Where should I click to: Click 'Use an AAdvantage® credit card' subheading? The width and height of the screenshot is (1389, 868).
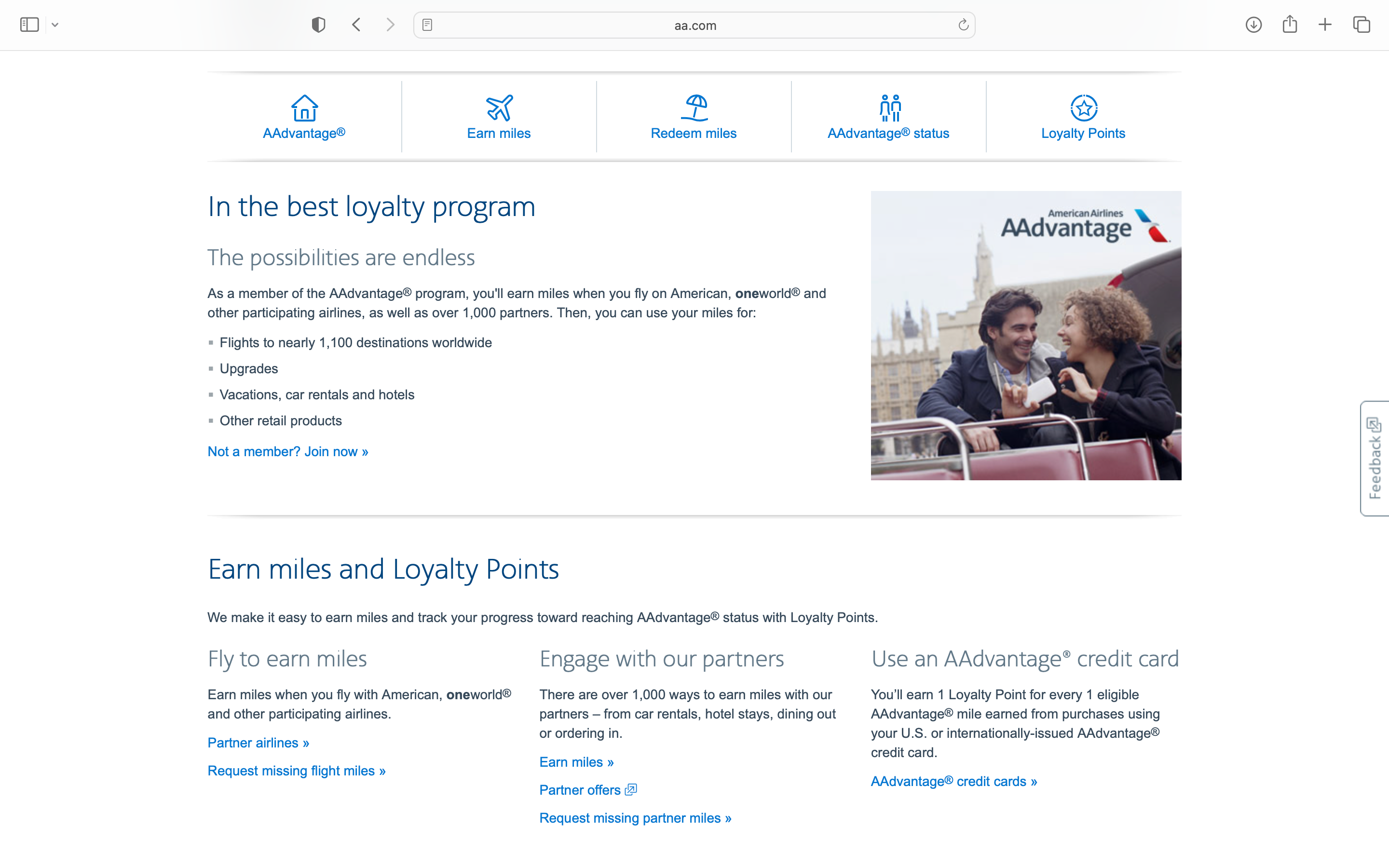tap(1024, 658)
